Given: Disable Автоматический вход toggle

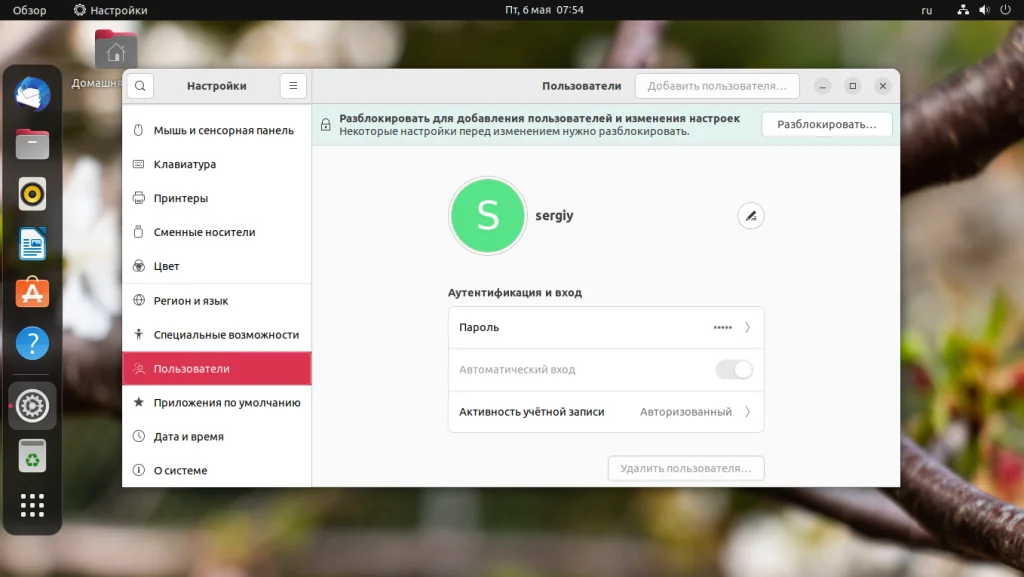Looking at the screenshot, I should 734,369.
